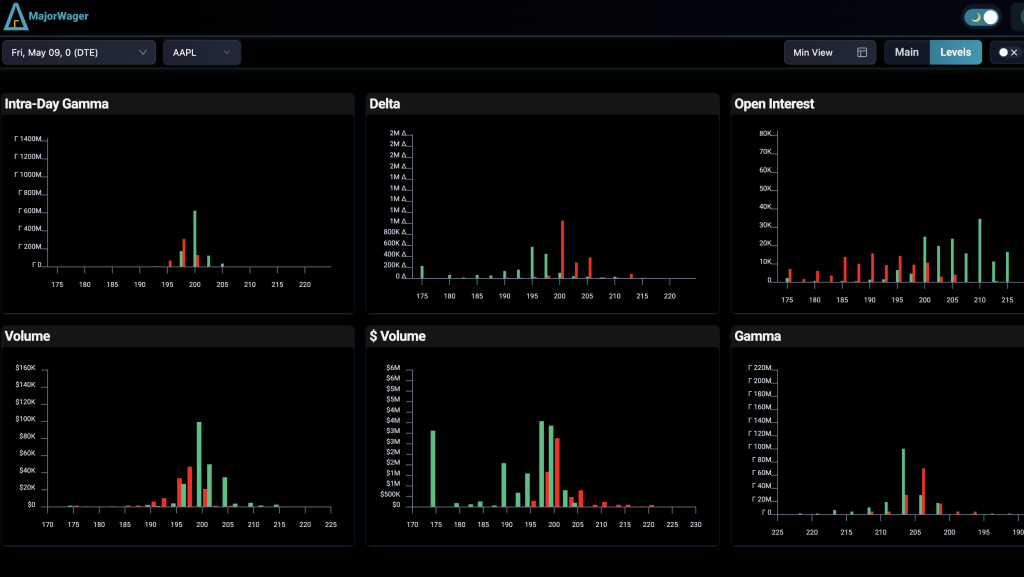Flip the small toggle right of Levels
This screenshot has width=1024, height=577.
pyautogui.click(x=1008, y=52)
